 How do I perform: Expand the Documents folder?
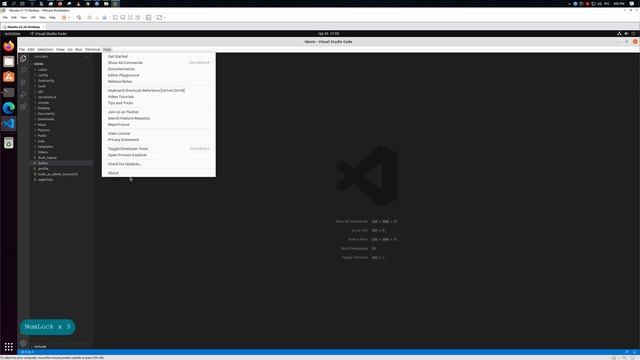[46, 113]
